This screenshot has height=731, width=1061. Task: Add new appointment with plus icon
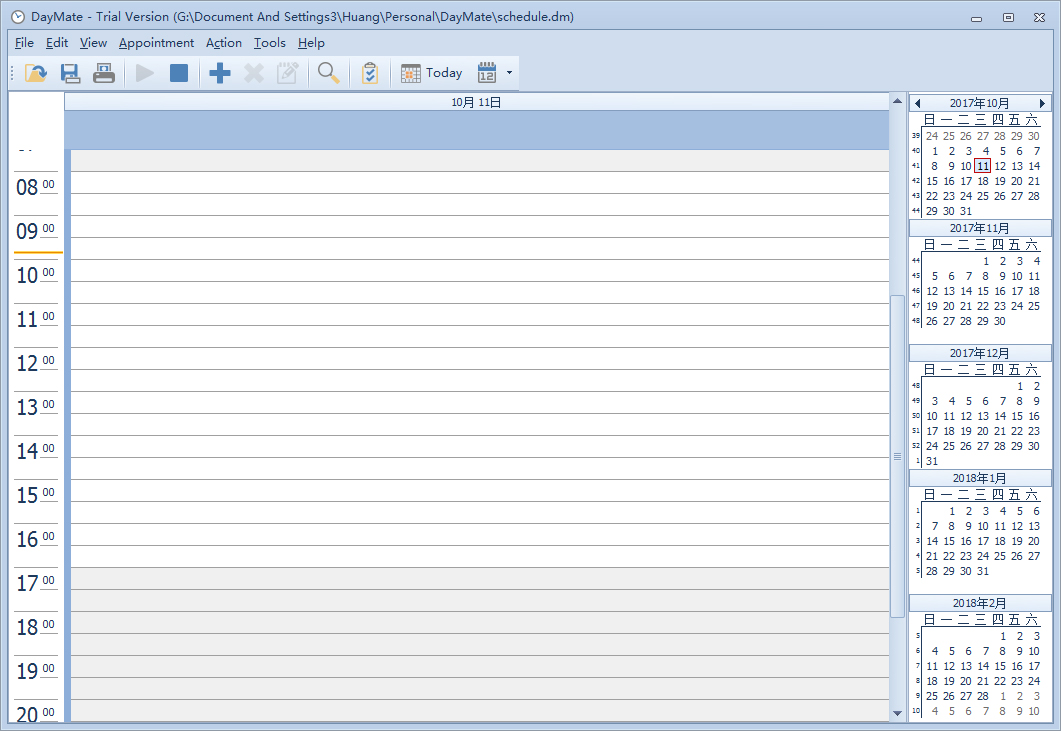(219, 73)
